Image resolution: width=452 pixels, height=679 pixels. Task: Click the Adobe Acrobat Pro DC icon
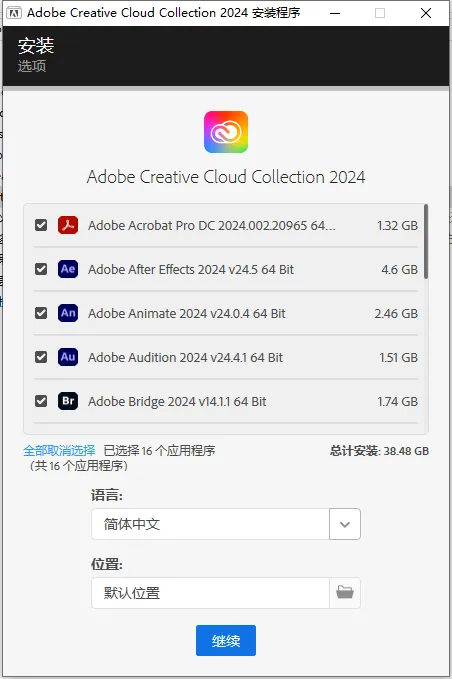(x=68, y=225)
